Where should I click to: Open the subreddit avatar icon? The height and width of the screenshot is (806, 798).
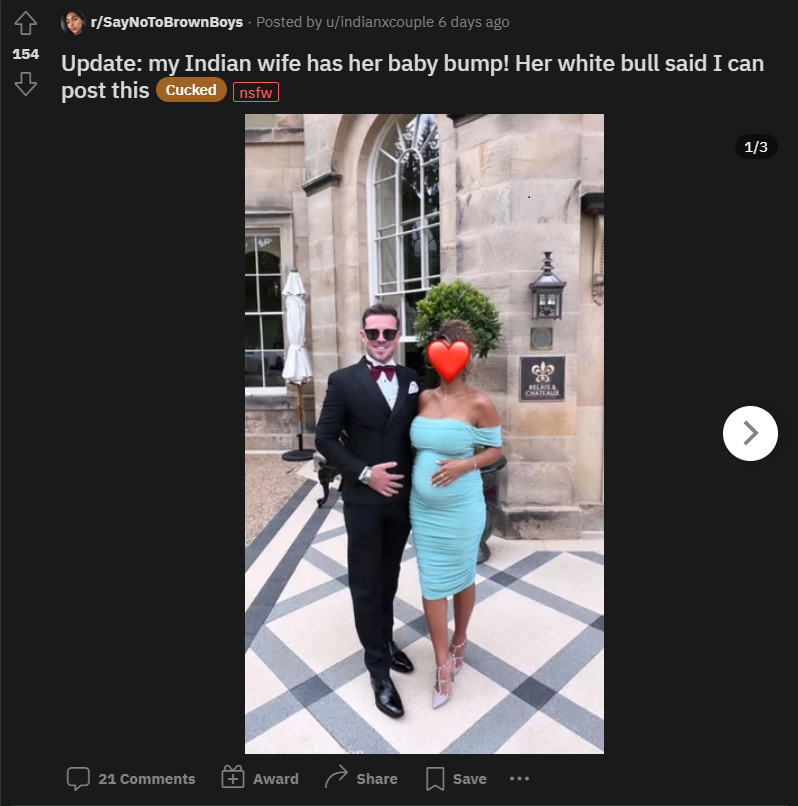point(73,23)
